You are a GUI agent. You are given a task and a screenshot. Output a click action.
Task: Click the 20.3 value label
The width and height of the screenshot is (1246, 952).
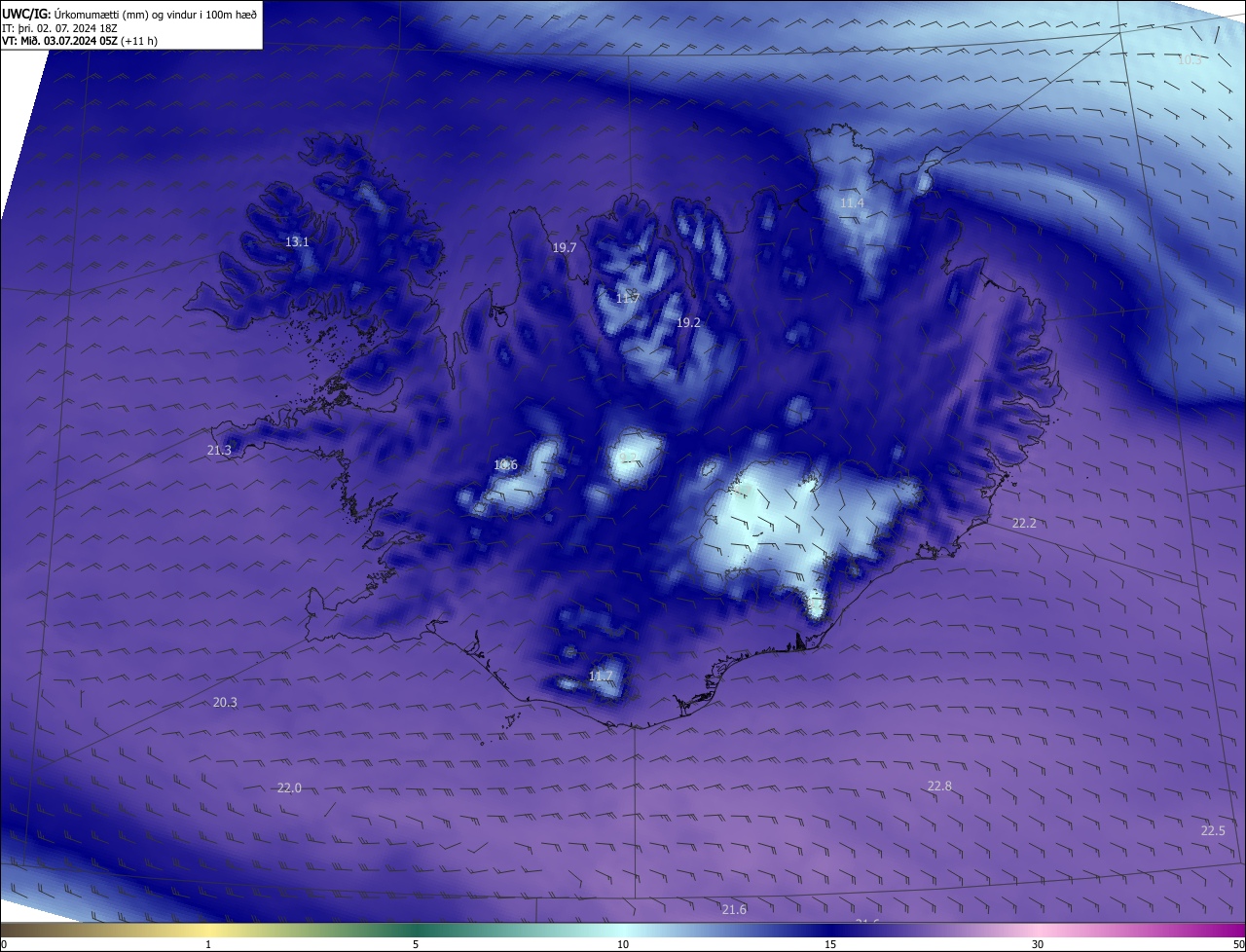coord(225,702)
